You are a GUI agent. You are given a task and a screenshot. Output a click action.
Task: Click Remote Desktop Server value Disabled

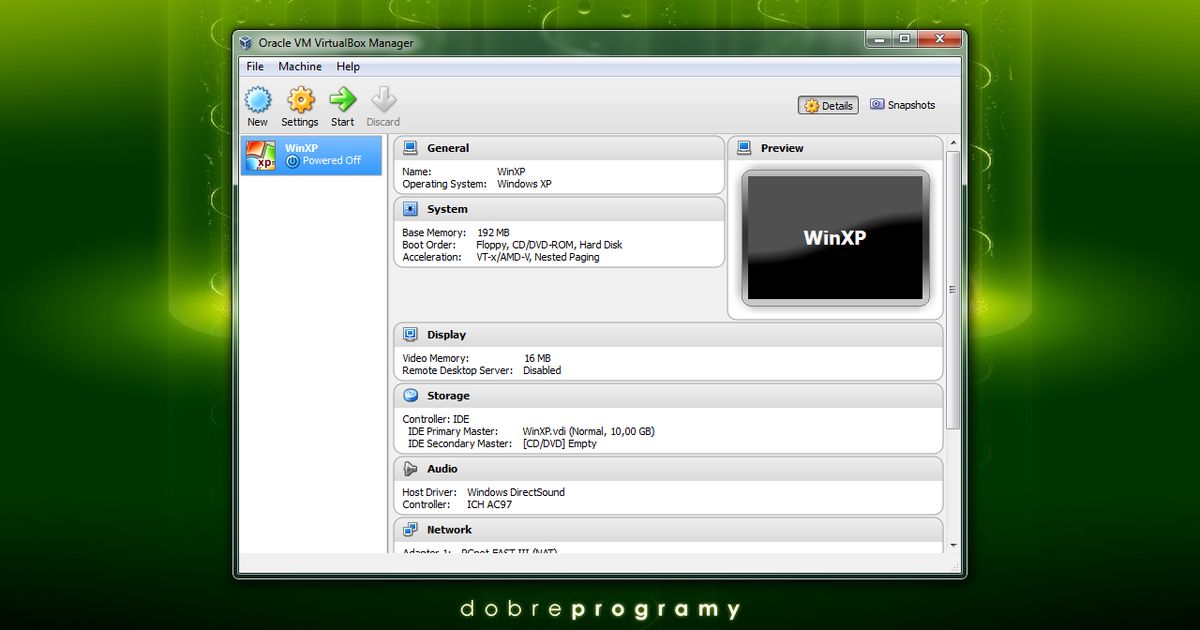542,370
